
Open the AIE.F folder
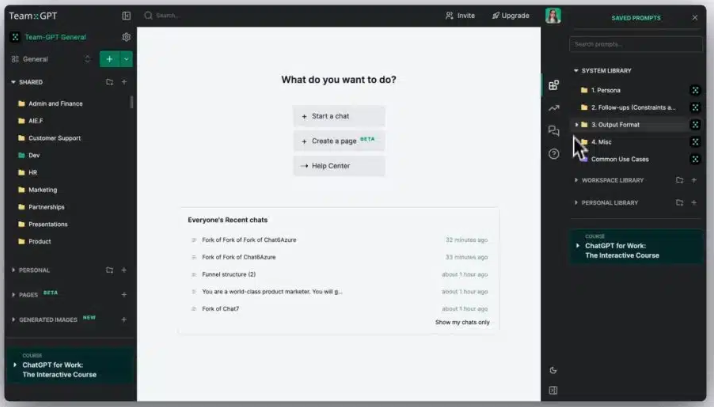pyautogui.click(x=31, y=121)
